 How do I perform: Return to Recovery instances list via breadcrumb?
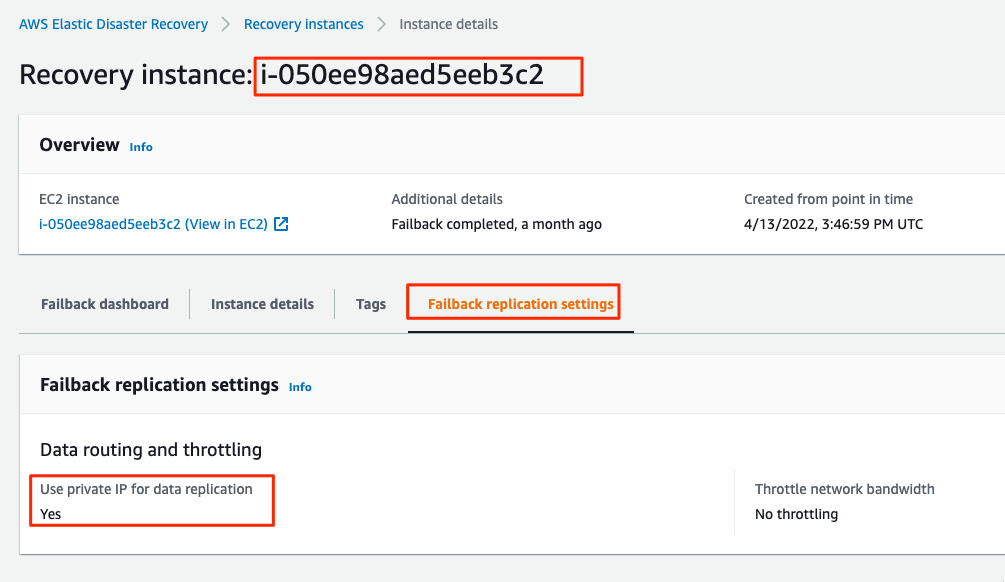tap(303, 24)
